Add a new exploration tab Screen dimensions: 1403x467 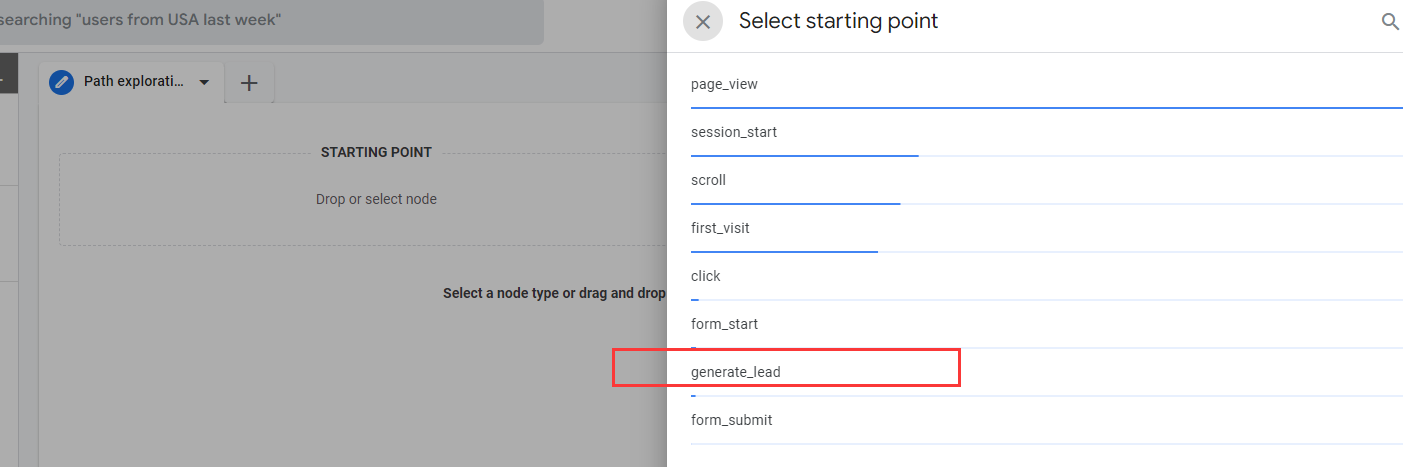point(249,83)
